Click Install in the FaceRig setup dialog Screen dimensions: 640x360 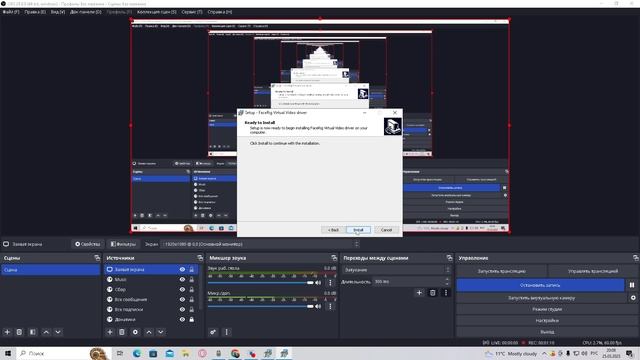click(358, 230)
